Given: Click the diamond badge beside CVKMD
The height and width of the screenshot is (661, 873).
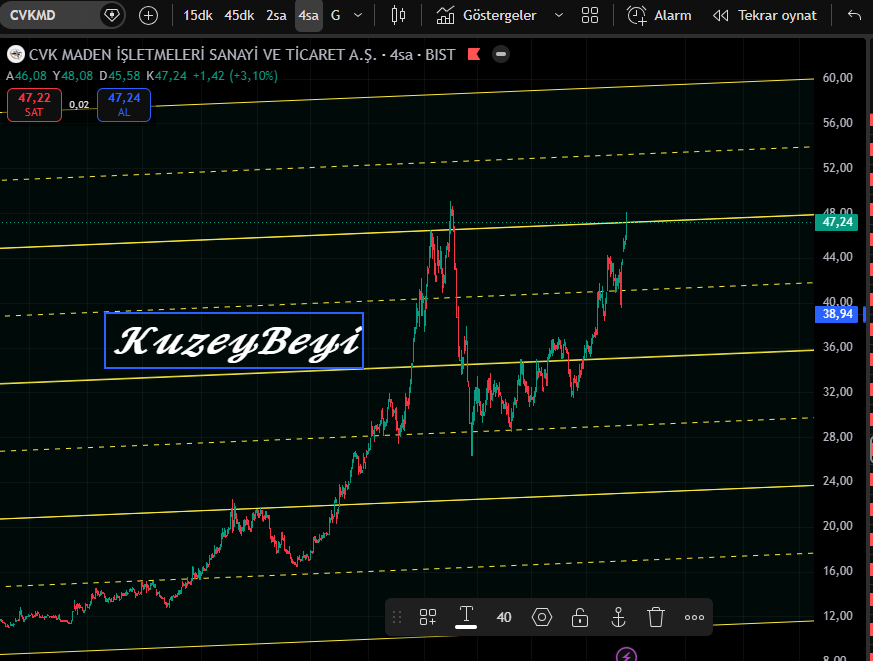Looking at the screenshot, I should click(x=111, y=15).
